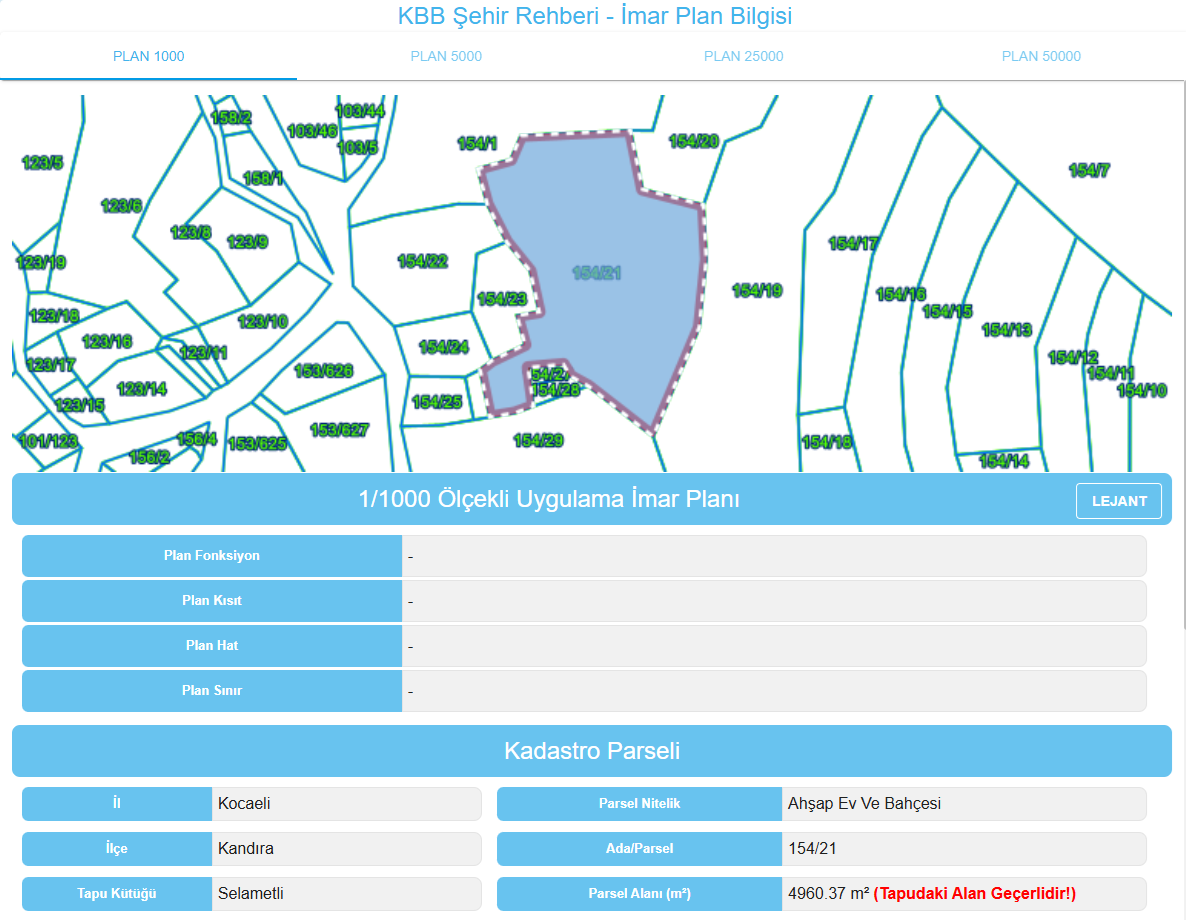
Task: Open the PLAN 5000 tab
Action: pyautogui.click(x=446, y=56)
